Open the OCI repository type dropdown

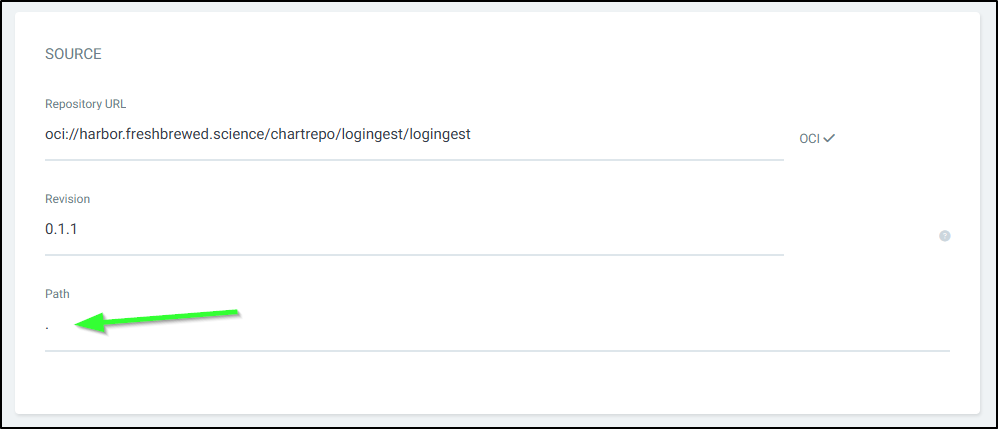816,138
